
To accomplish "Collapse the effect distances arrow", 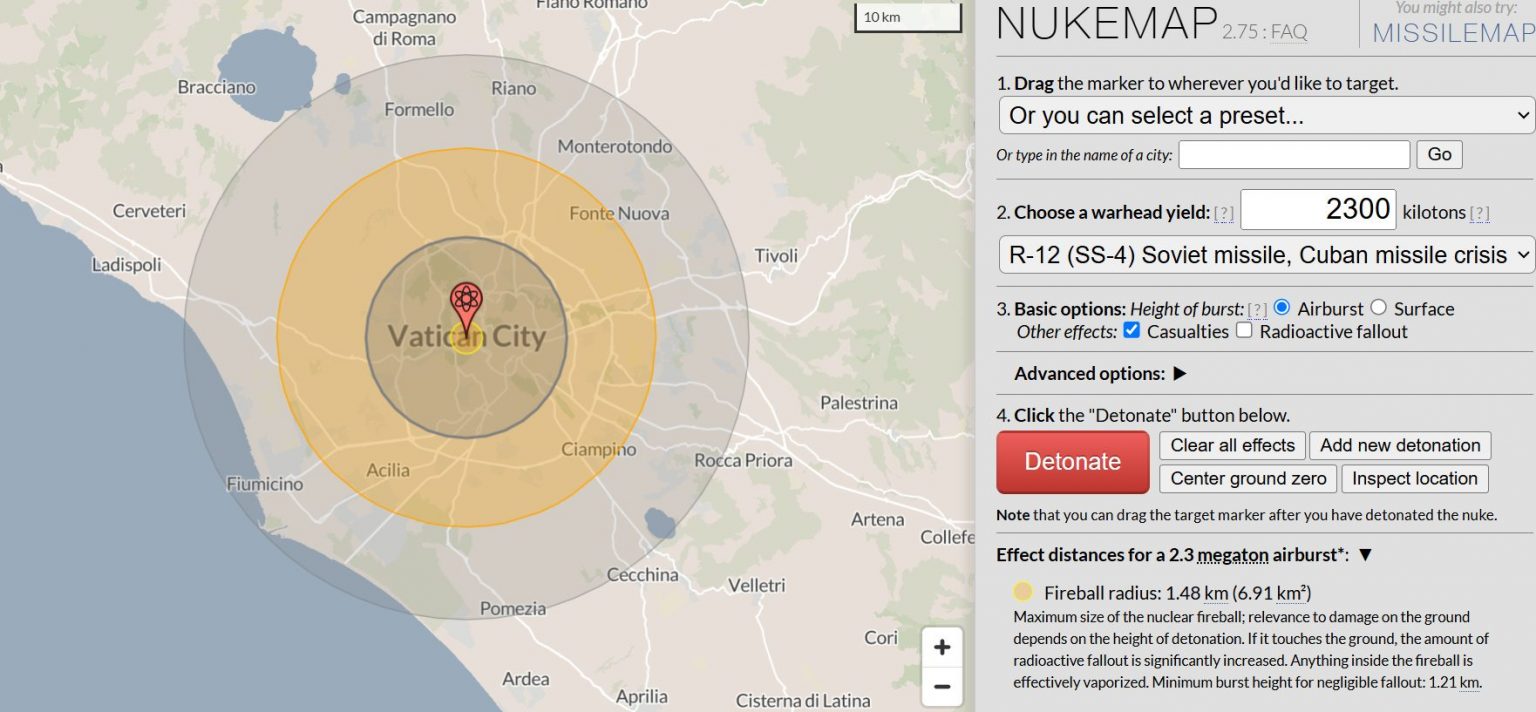I will (x=1365, y=554).
